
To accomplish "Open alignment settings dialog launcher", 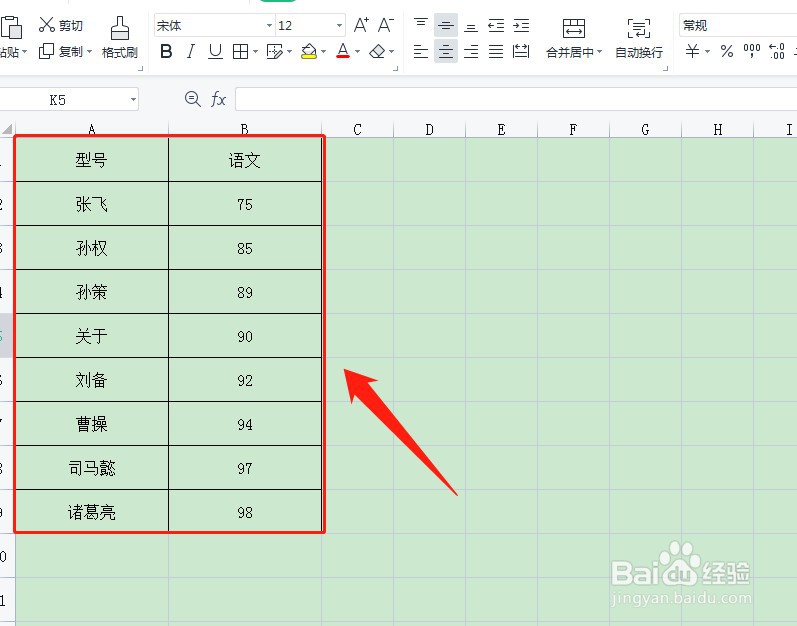I will tap(665, 68).
